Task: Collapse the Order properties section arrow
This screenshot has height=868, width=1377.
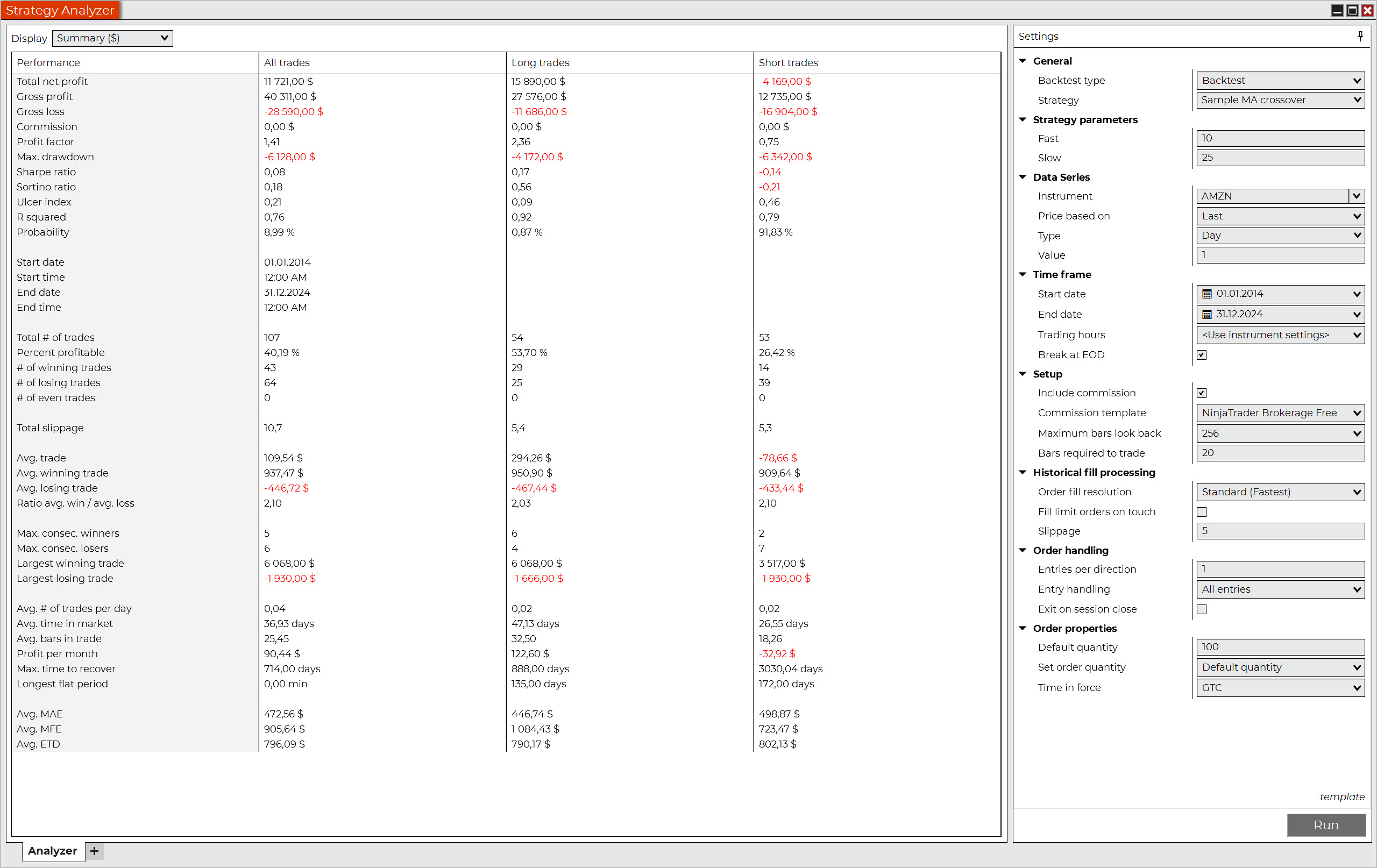Action: pyautogui.click(x=1023, y=628)
